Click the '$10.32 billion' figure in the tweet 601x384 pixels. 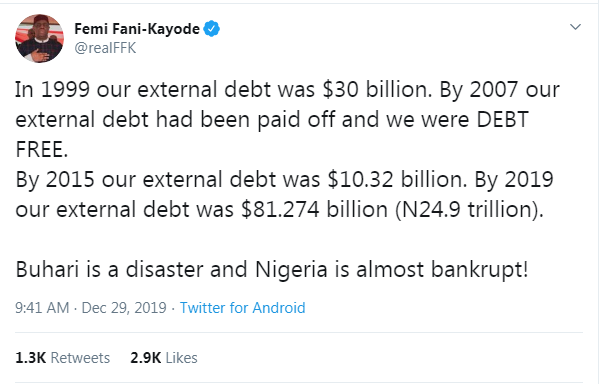pyautogui.click(x=397, y=180)
